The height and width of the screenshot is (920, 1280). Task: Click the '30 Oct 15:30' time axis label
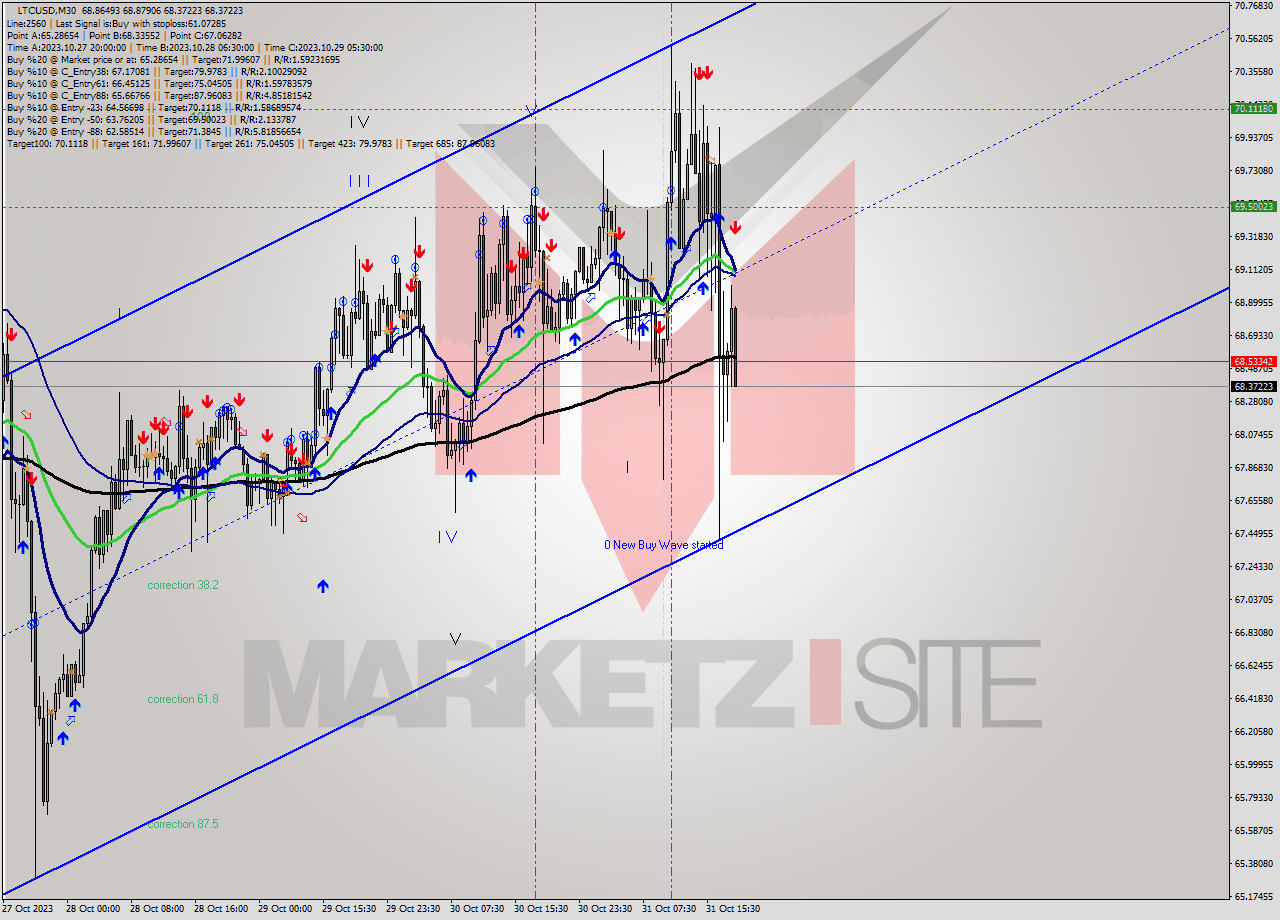pyautogui.click(x=541, y=909)
